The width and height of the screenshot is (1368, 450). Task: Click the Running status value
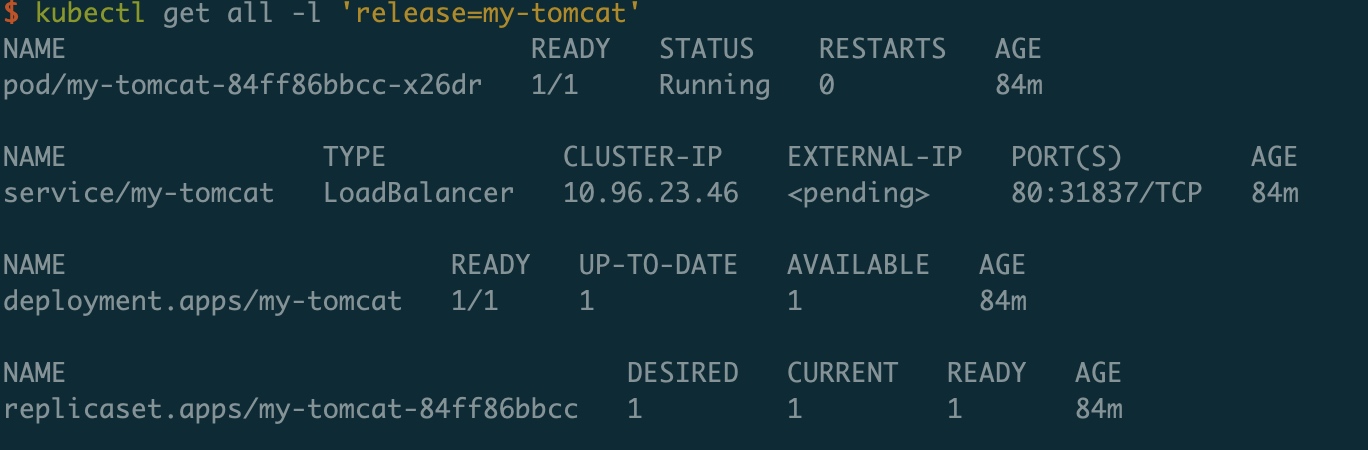(x=714, y=86)
